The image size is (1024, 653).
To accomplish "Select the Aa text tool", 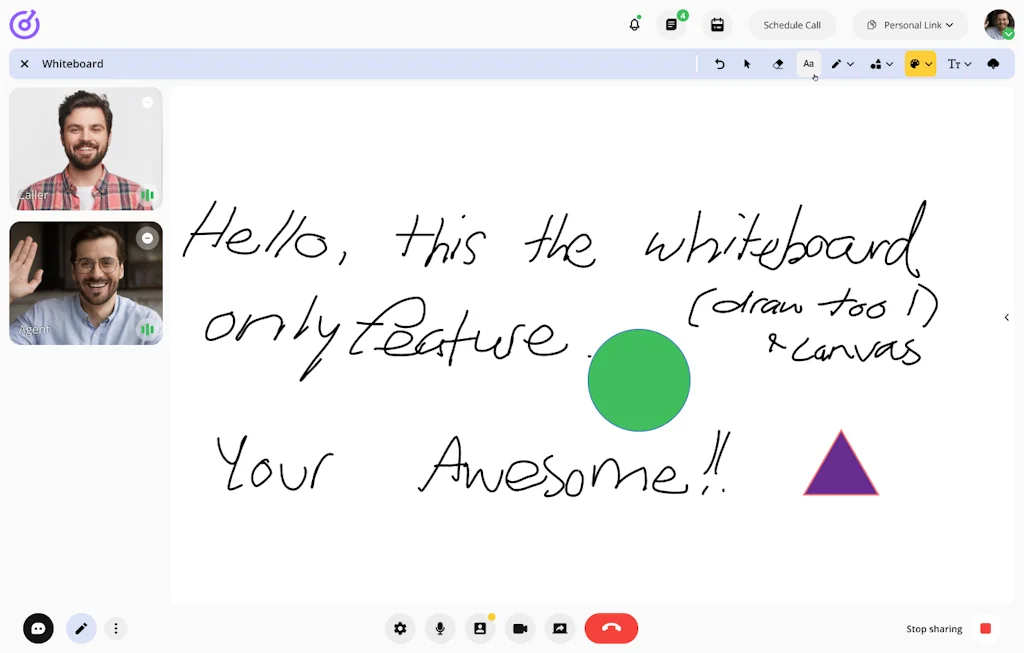I will (x=808, y=64).
